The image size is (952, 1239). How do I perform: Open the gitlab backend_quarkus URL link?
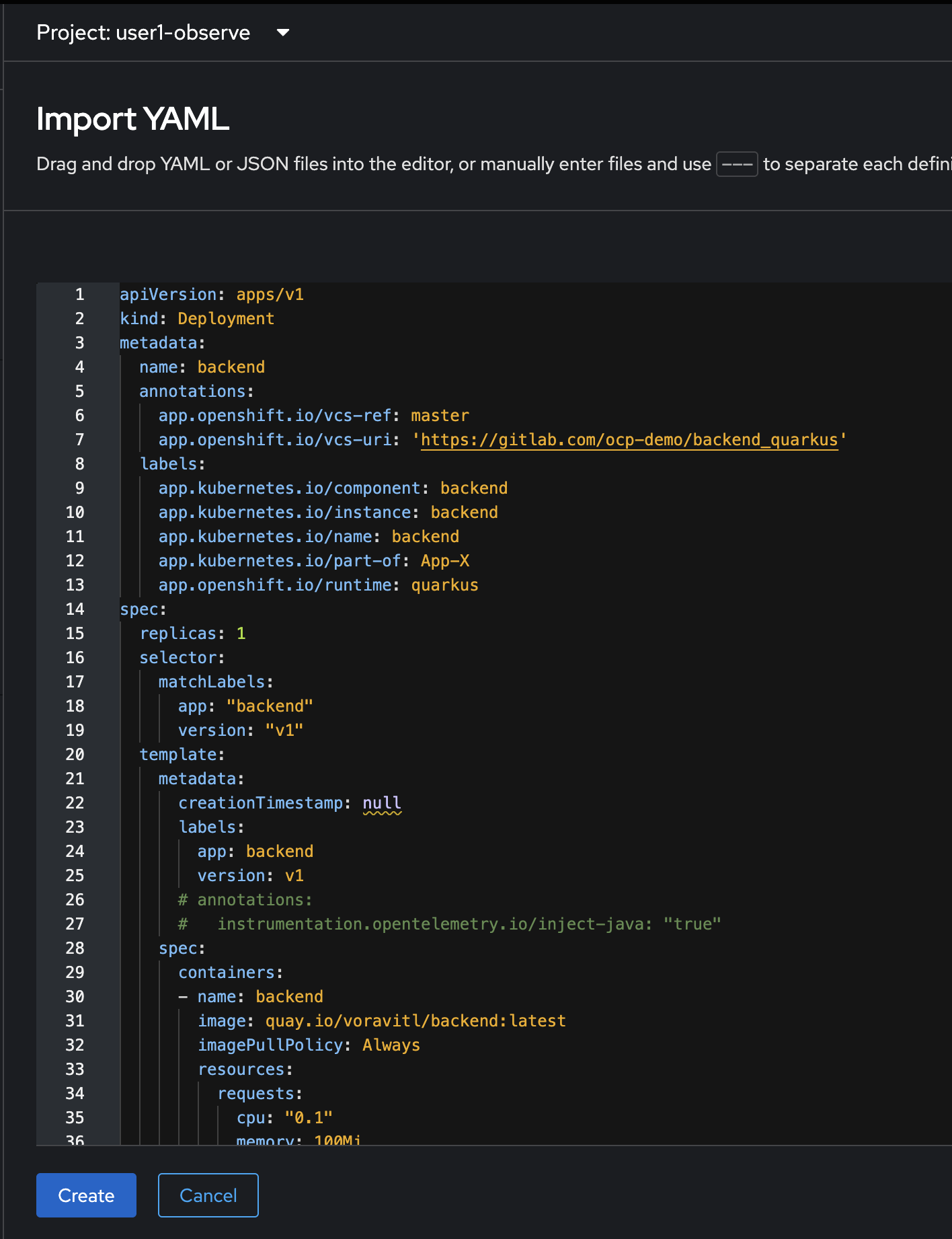pyautogui.click(x=629, y=440)
